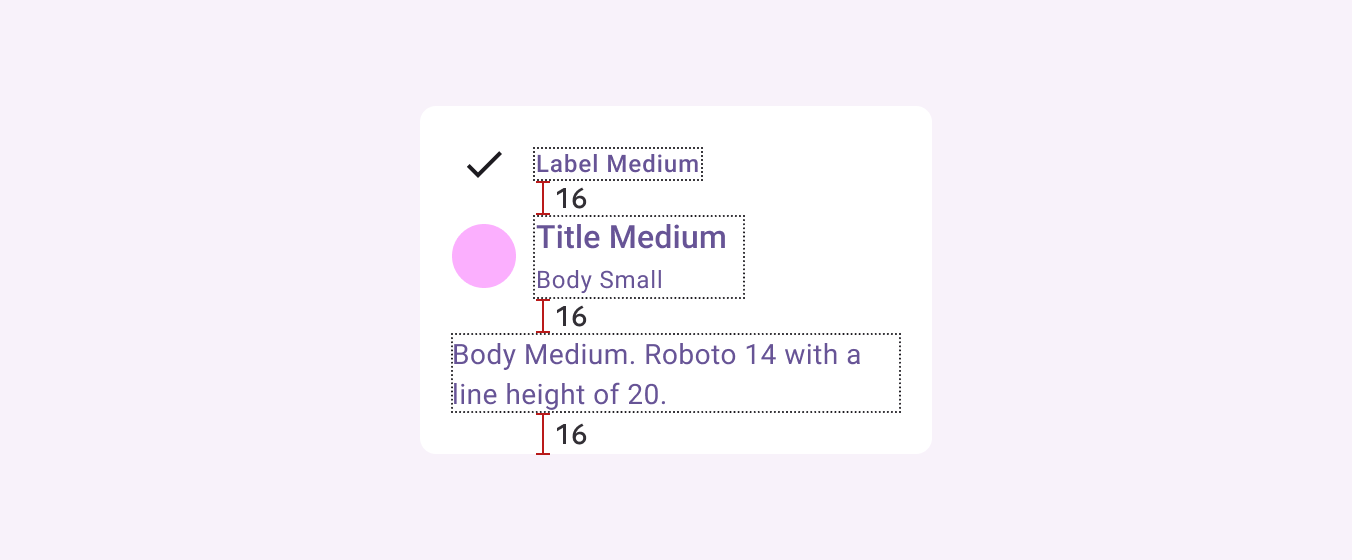Click the Body Small subtitle text
Viewport: 1352px width, 560px height.
(600, 280)
